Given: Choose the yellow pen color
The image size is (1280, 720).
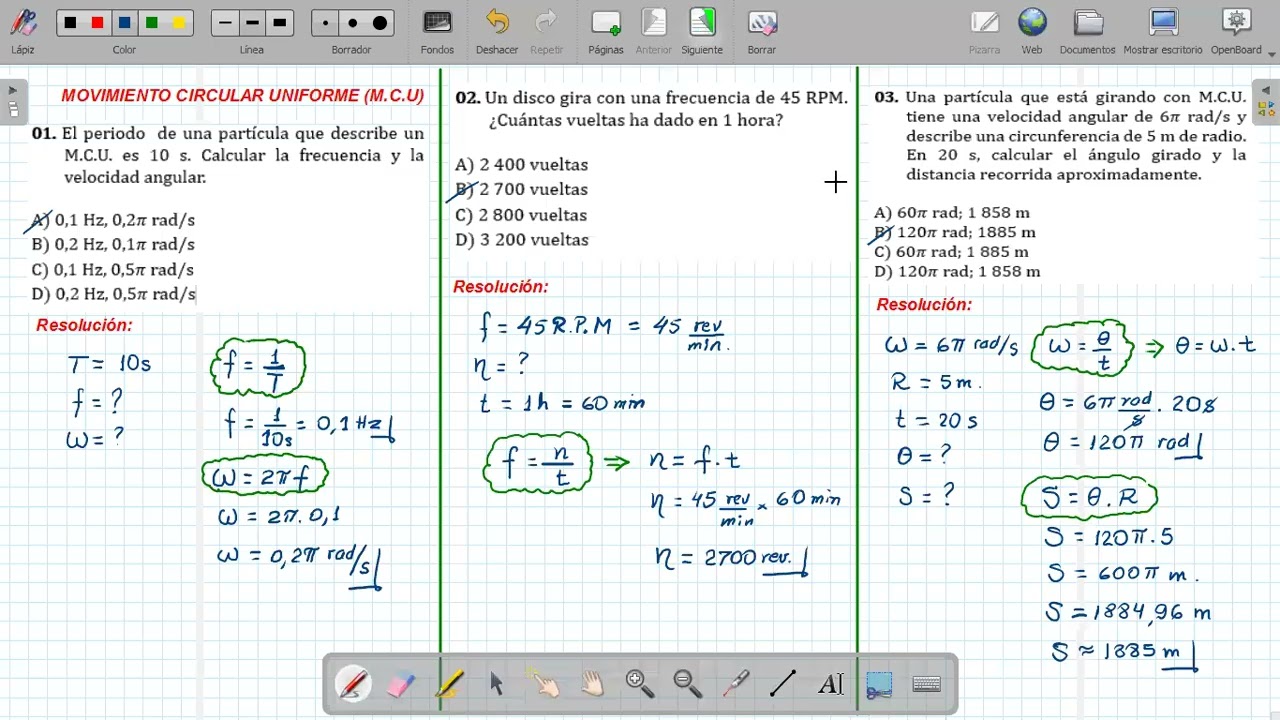Looking at the screenshot, I should point(179,23).
